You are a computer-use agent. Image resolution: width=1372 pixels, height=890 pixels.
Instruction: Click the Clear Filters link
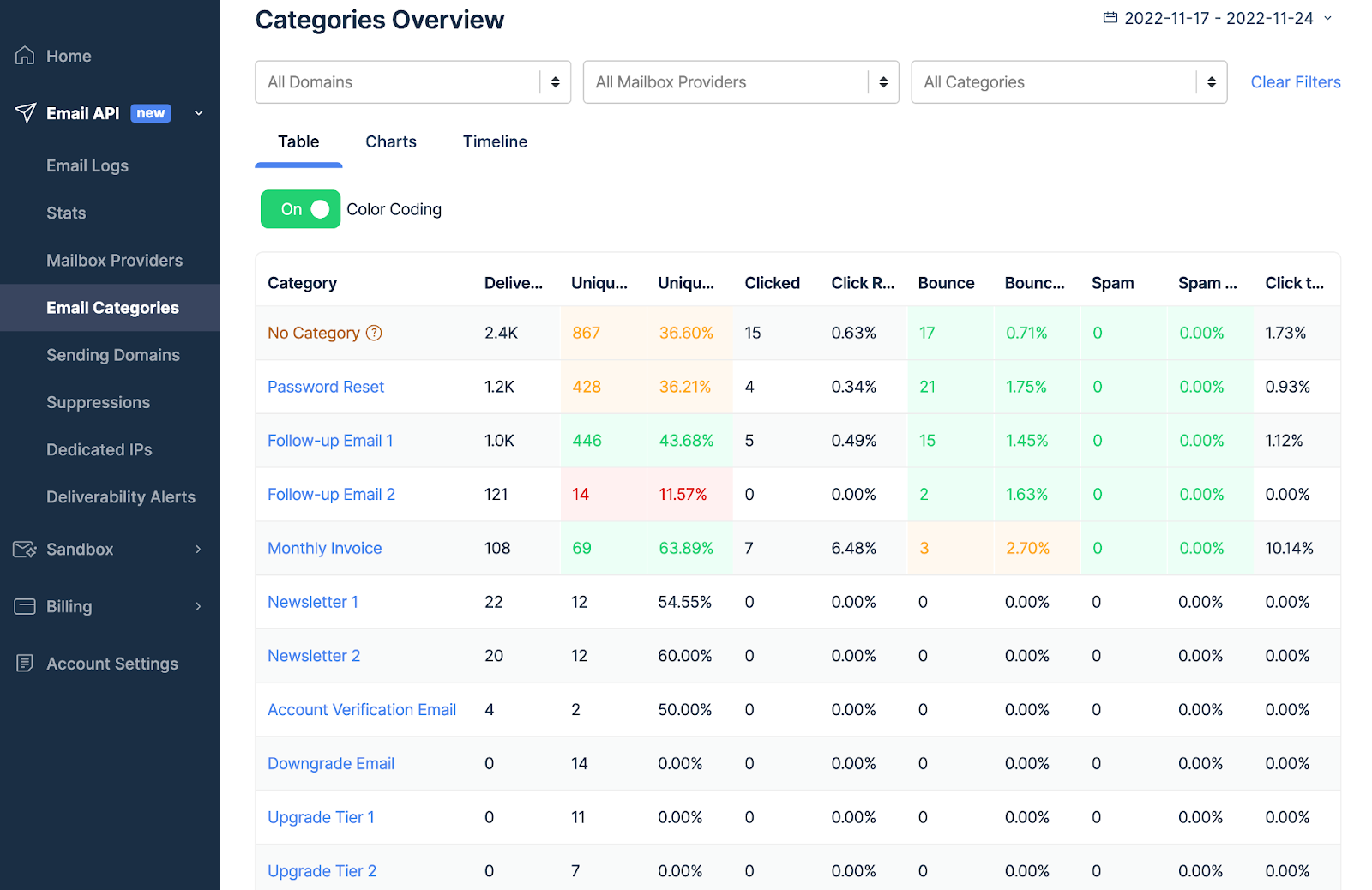click(1295, 82)
